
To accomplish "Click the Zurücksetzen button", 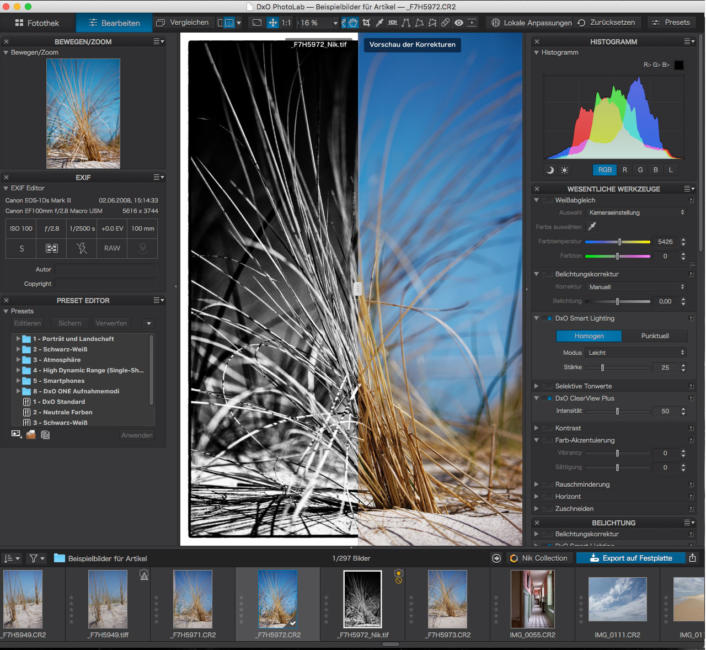I will (606, 23).
